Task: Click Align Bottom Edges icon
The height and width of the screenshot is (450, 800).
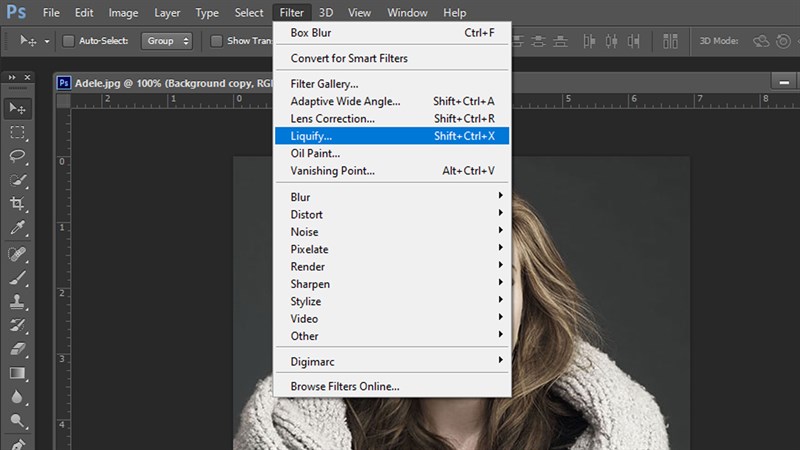Action: 560,41
